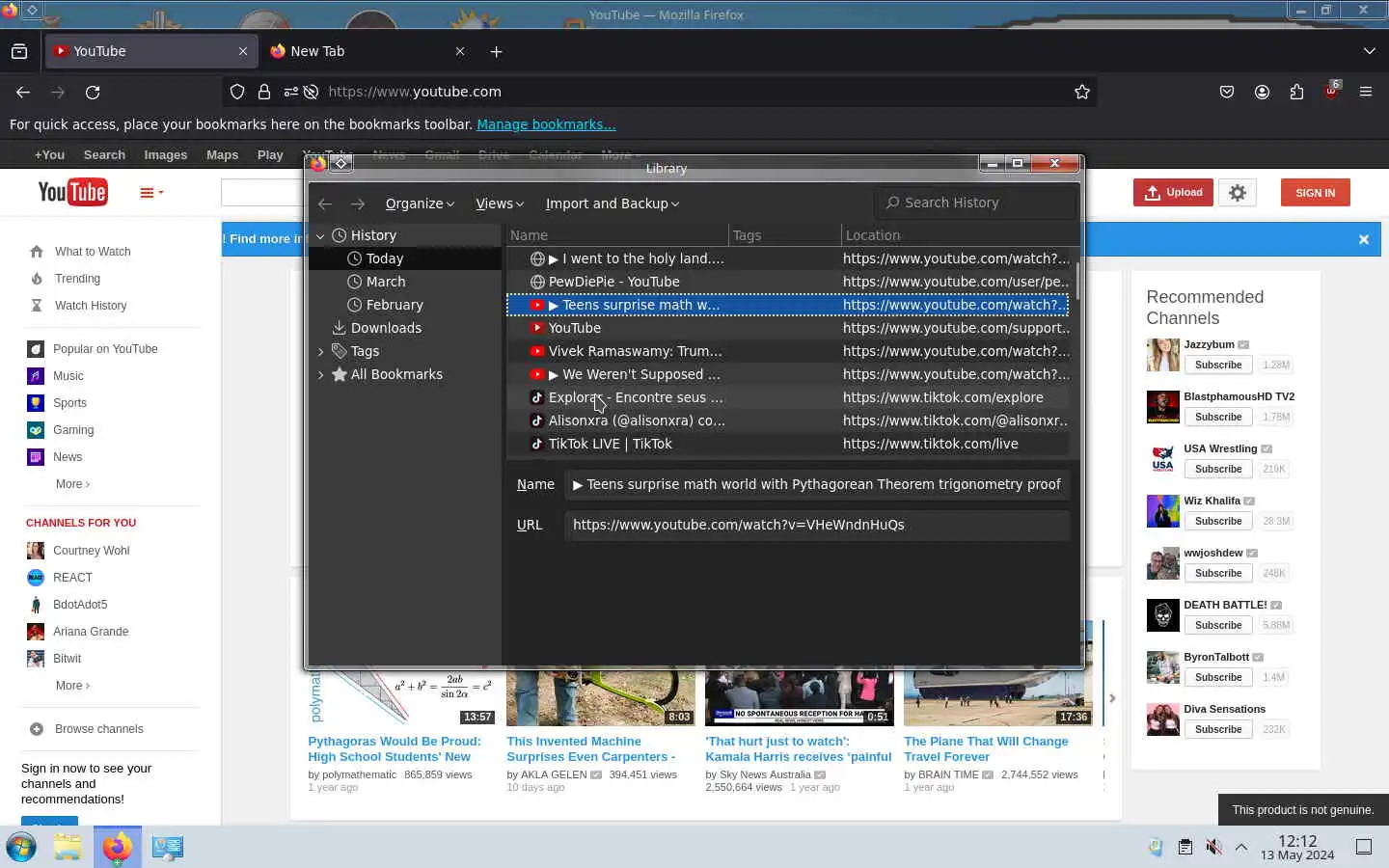
Task: Collapse the History tree node
Action: coord(320,235)
